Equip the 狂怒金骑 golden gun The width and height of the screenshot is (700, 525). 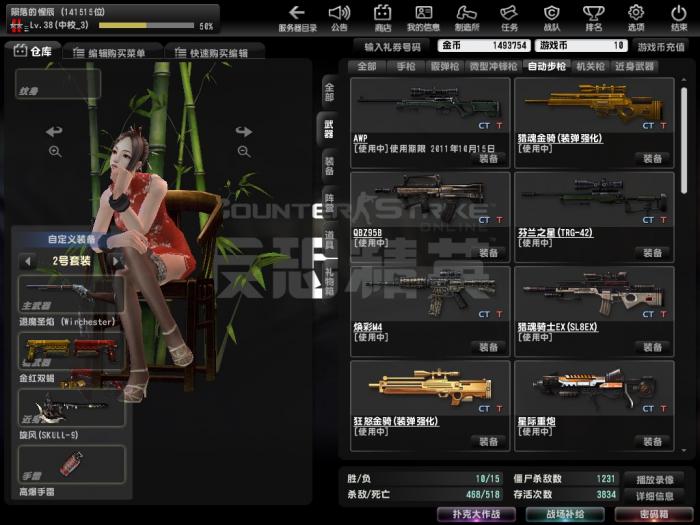pyautogui.click(x=488, y=442)
